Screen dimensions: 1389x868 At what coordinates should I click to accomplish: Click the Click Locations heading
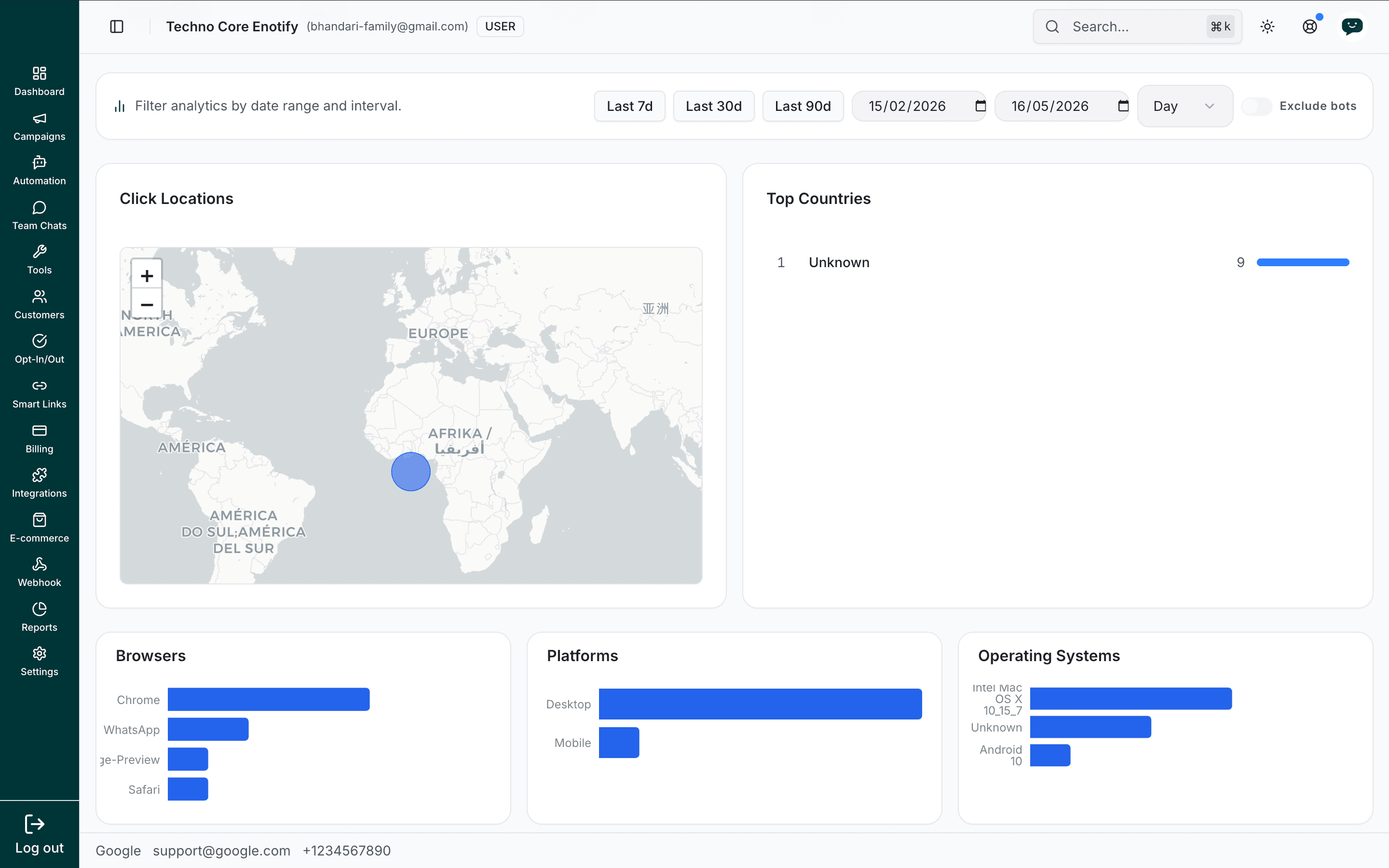[176, 199]
